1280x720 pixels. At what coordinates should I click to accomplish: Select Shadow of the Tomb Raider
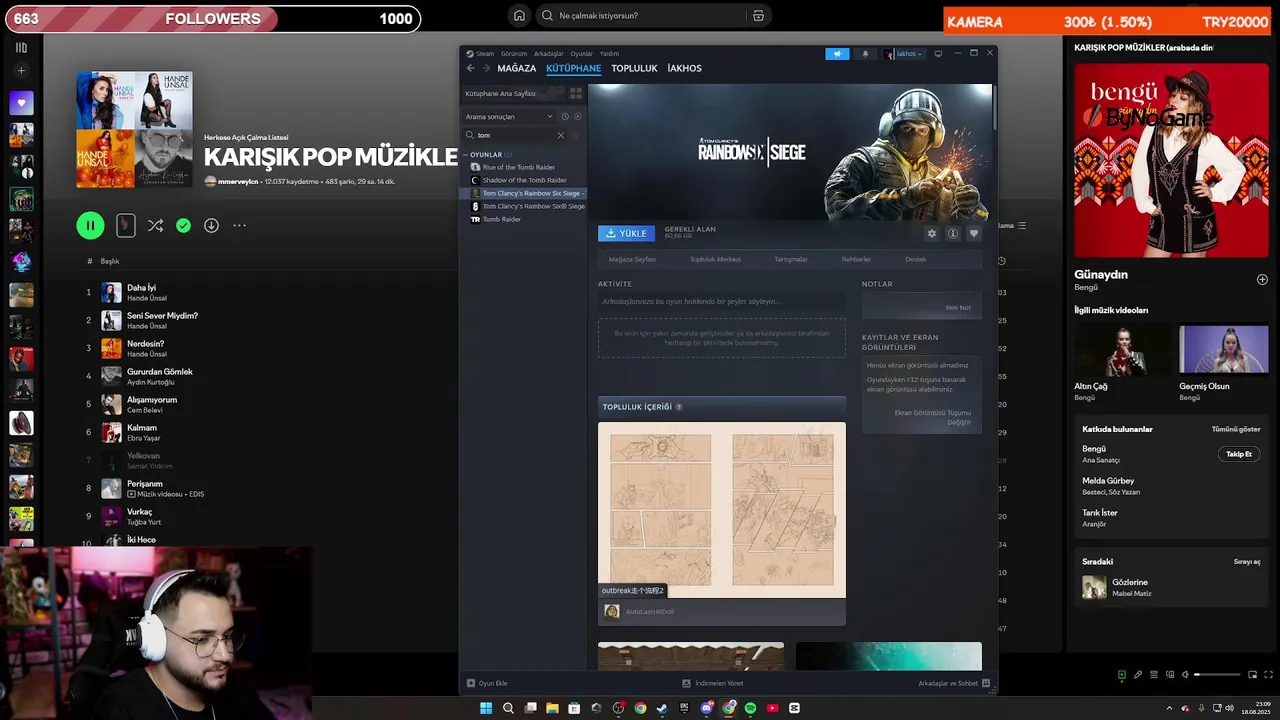click(524, 180)
